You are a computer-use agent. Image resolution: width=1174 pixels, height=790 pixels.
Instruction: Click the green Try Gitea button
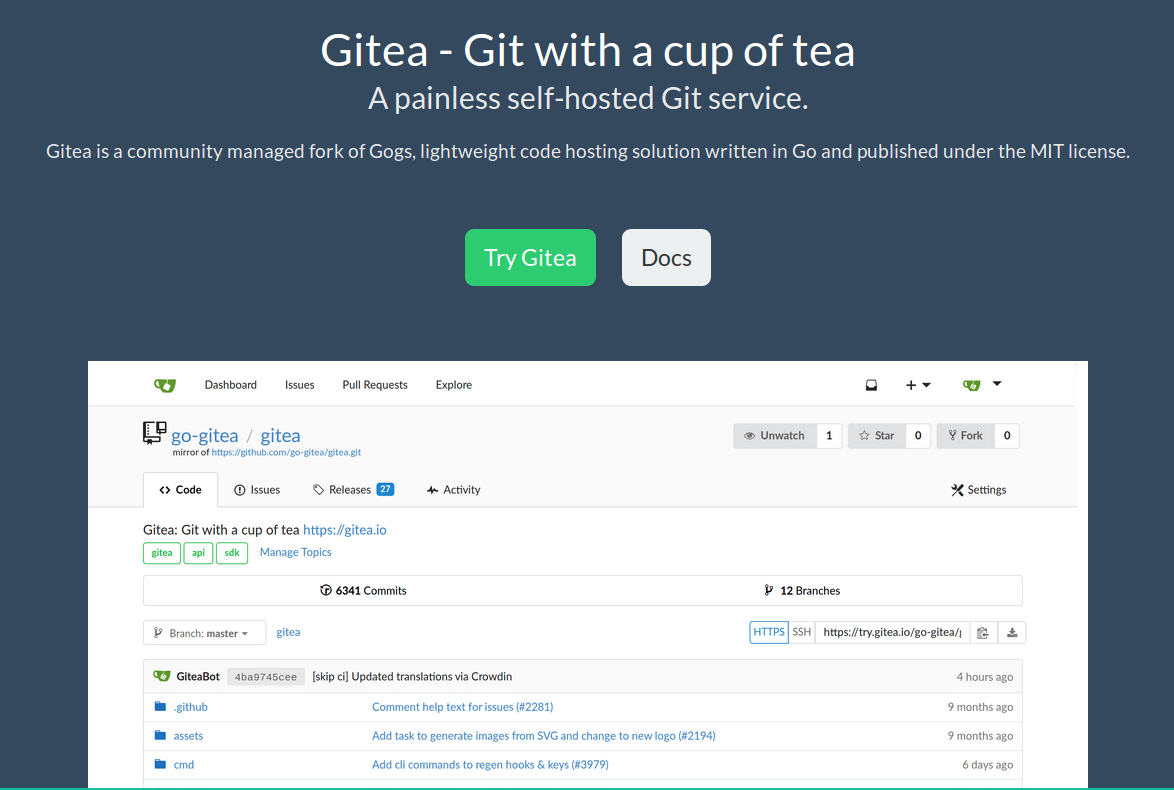530,258
